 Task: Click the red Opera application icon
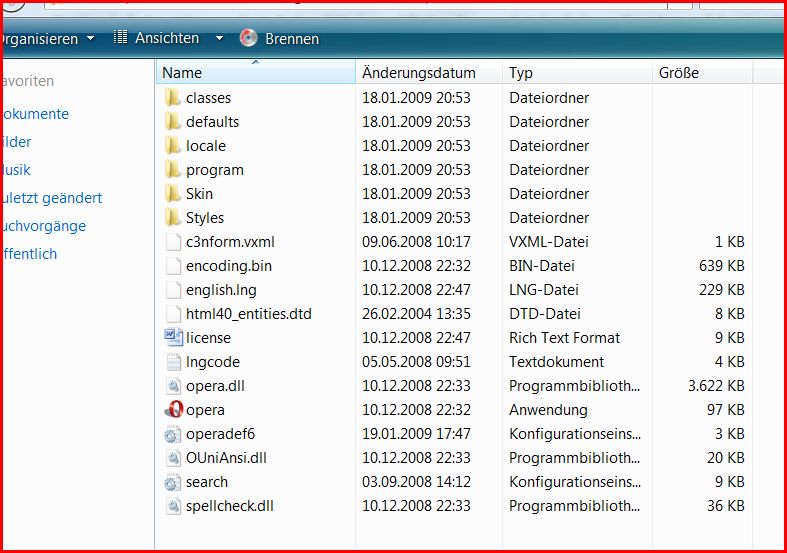coord(173,410)
